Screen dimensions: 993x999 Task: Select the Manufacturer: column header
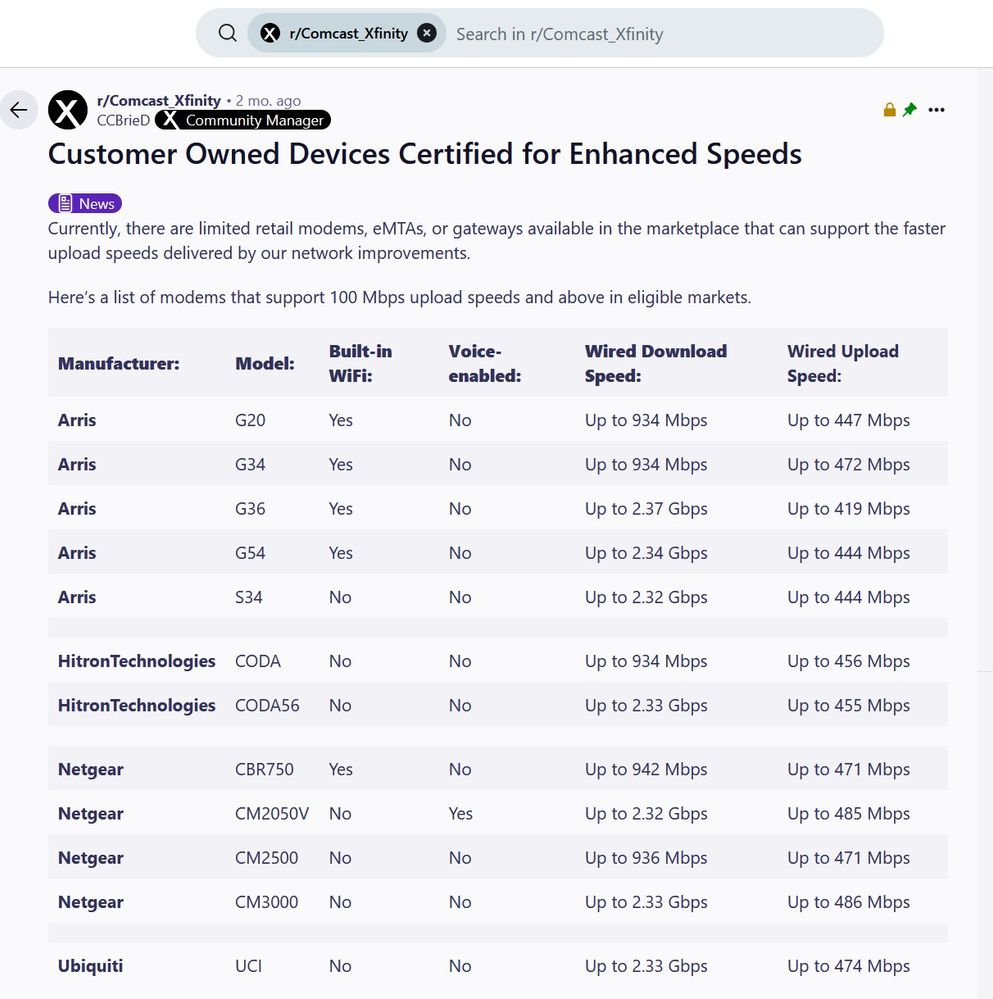click(x=118, y=364)
